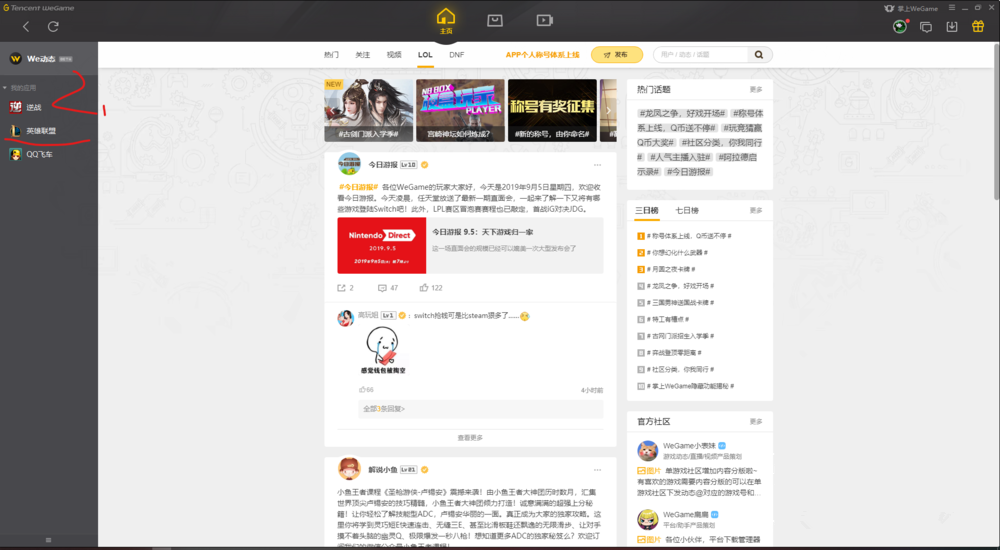
Task: Open the download manager icon
Action: click(x=952, y=27)
